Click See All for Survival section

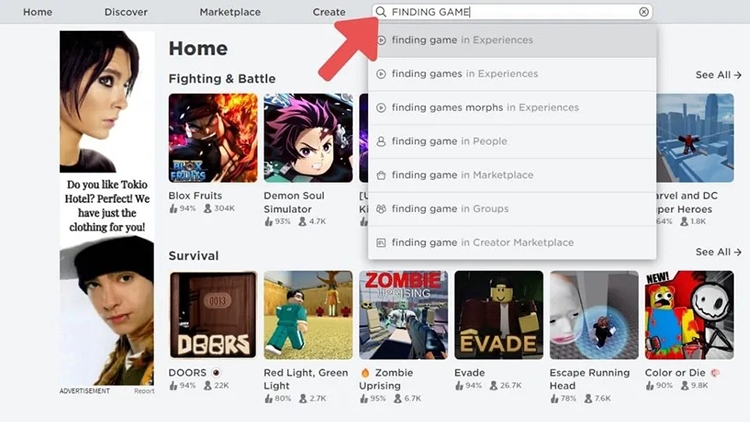718,252
